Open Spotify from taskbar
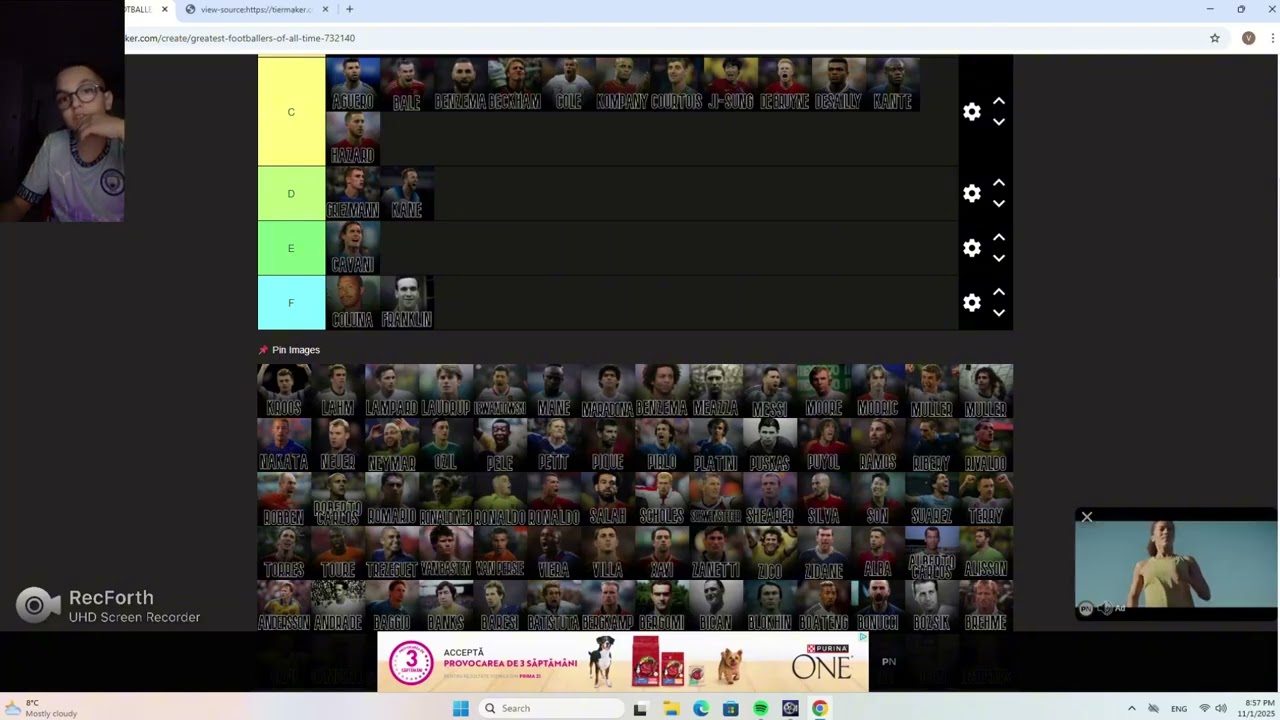 tap(760, 708)
